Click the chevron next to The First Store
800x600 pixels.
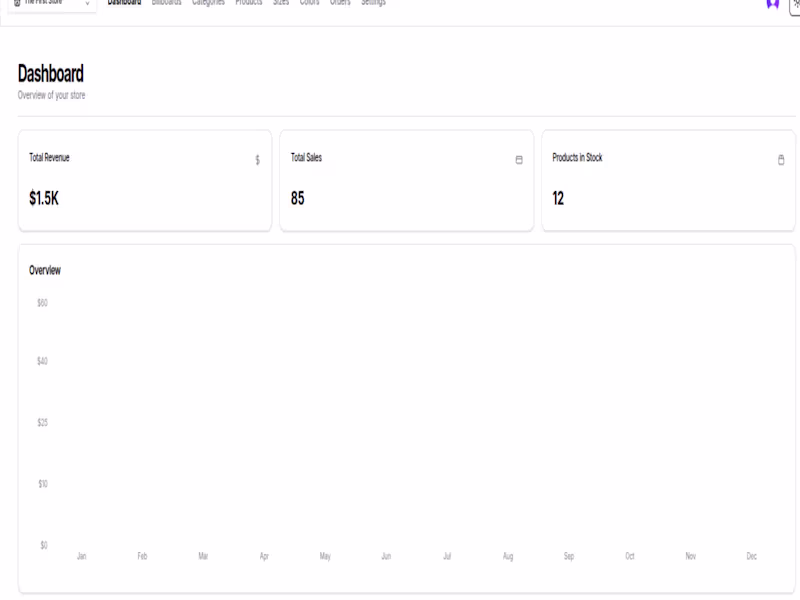point(88,3)
